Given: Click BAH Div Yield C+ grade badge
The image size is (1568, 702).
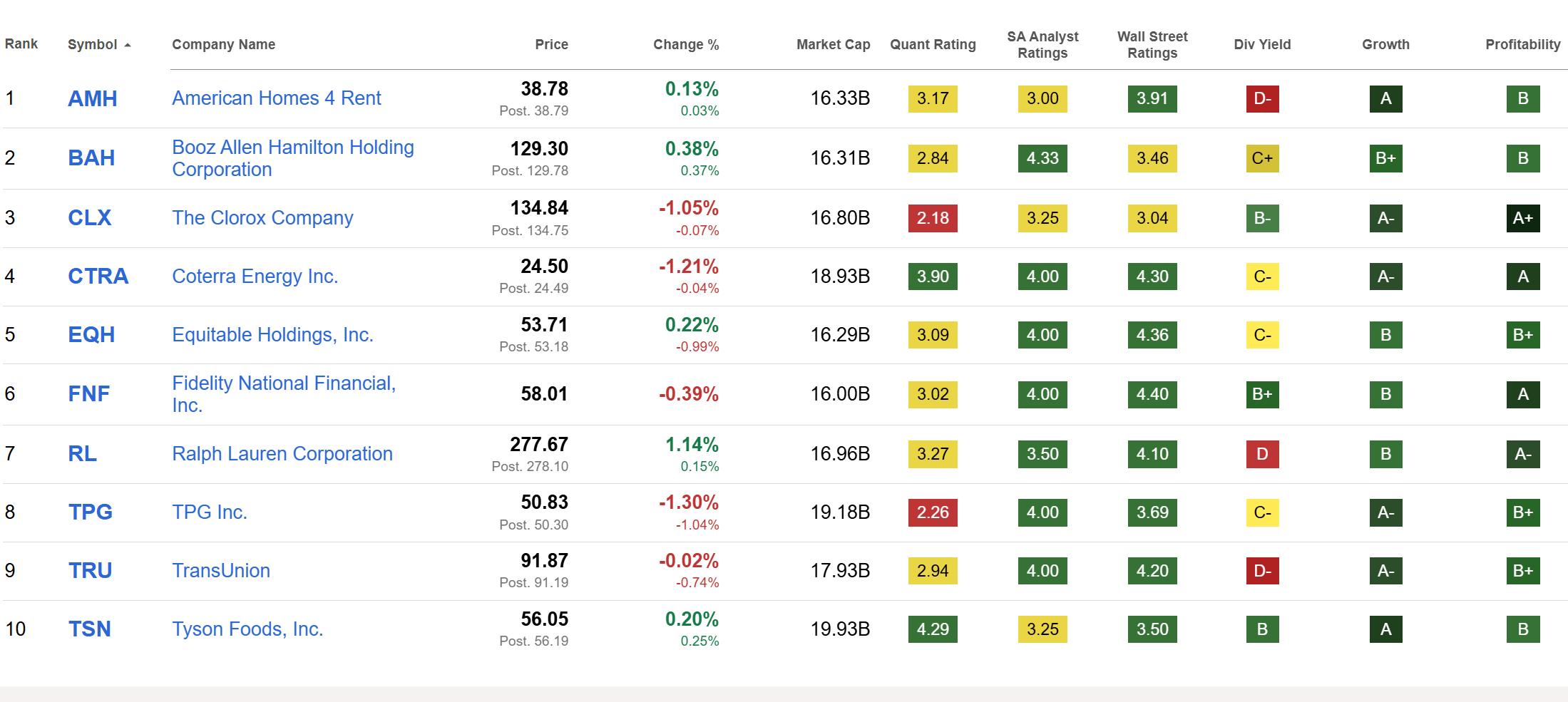Looking at the screenshot, I should click(x=1262, y=158).
